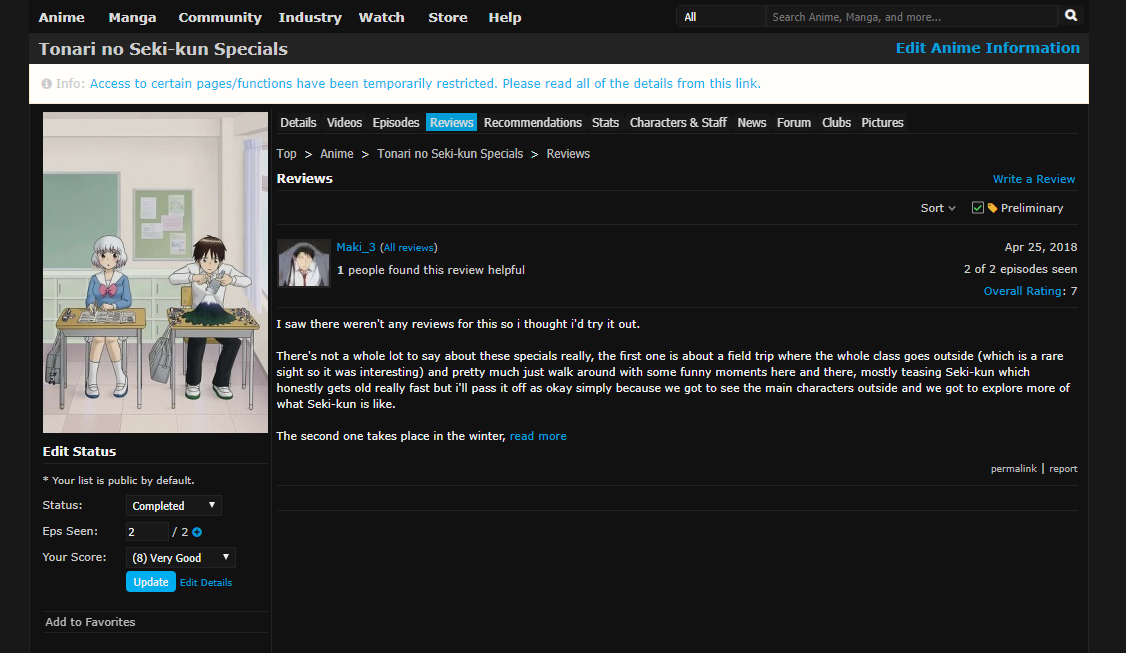
Task: Switch to the Forum tab
Action: 794,123
